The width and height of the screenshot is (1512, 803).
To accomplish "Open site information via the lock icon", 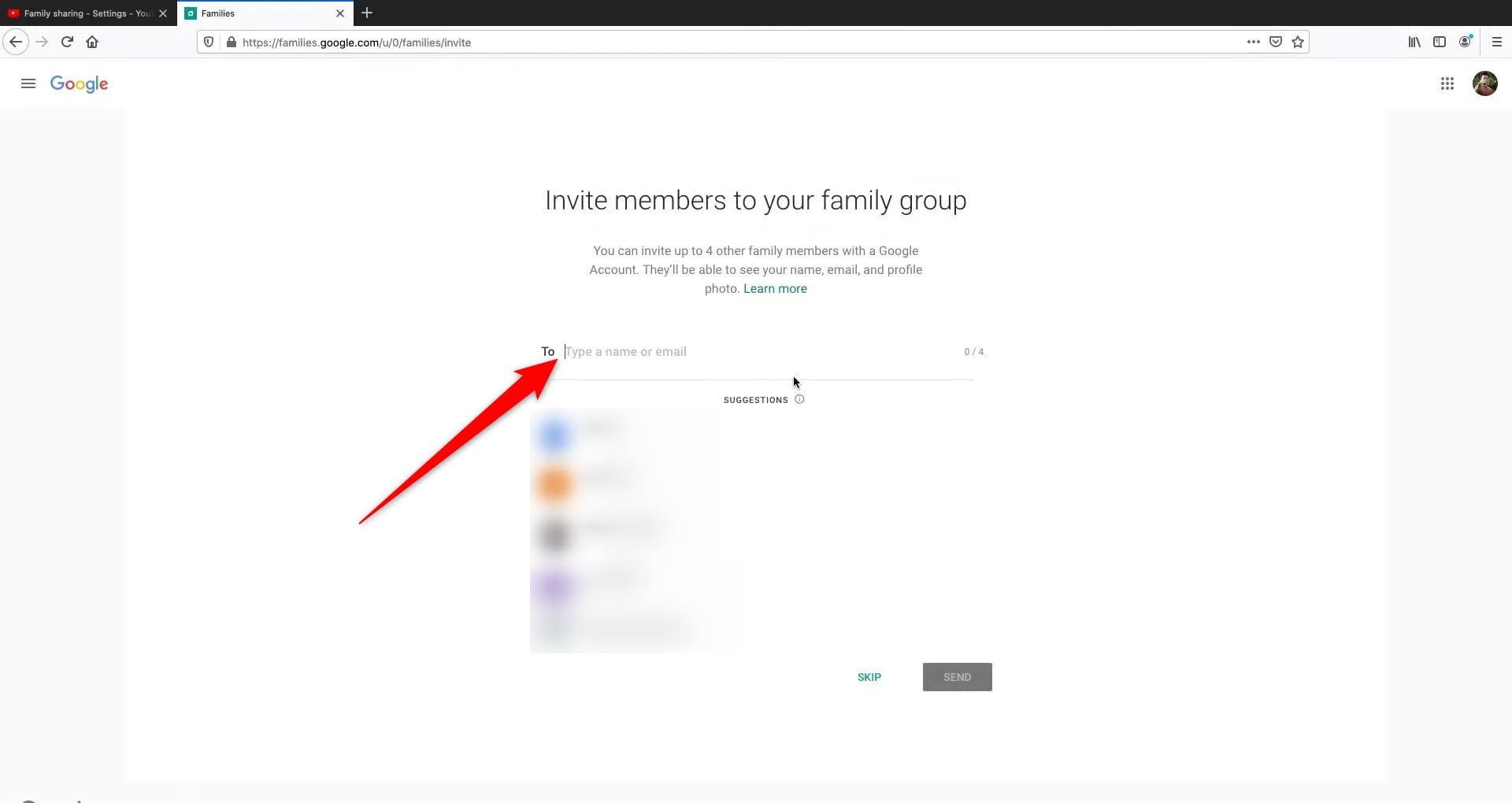I will 232,42.
